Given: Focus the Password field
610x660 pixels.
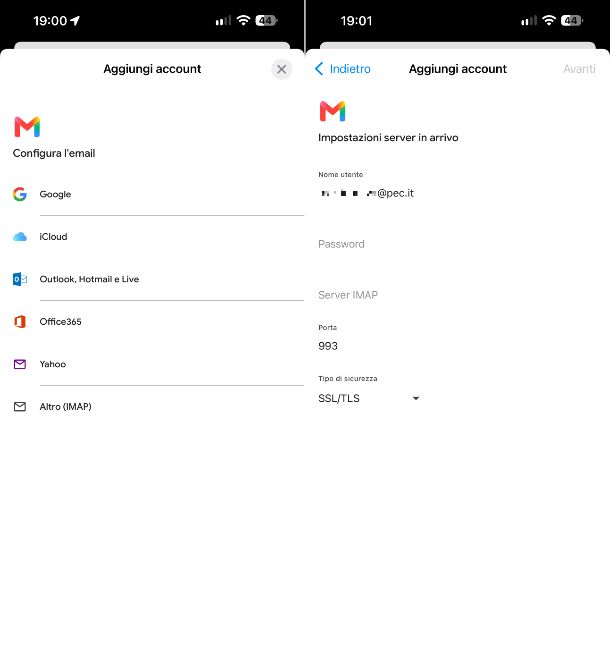Looking at the screenshot, I should 458,244.
